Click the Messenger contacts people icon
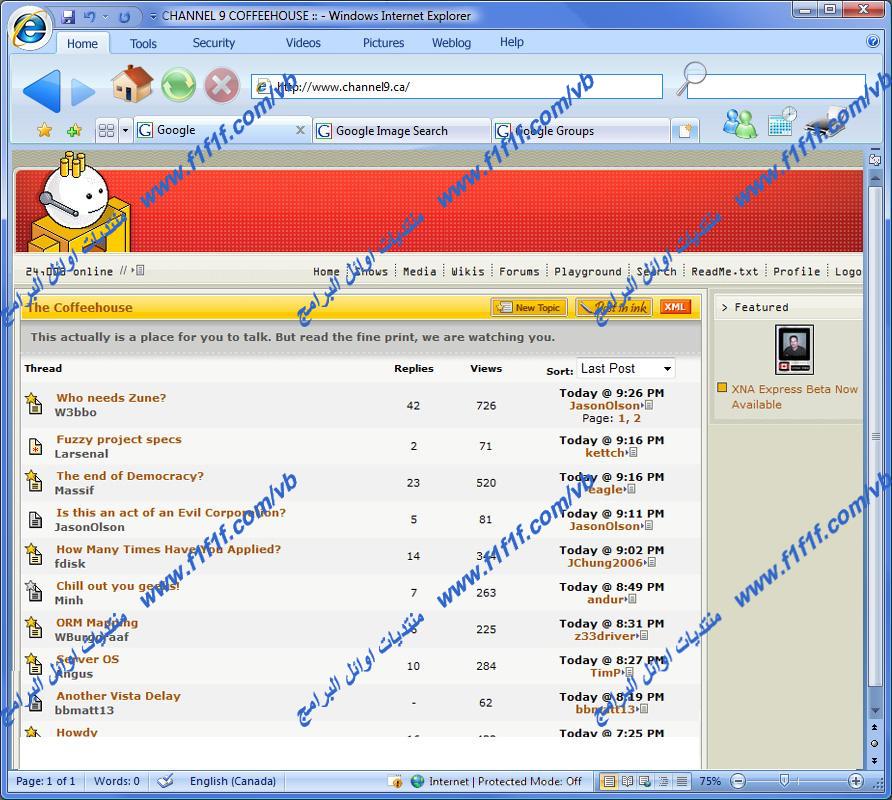Viewport: 892px width, 800px height. [739, 124]
